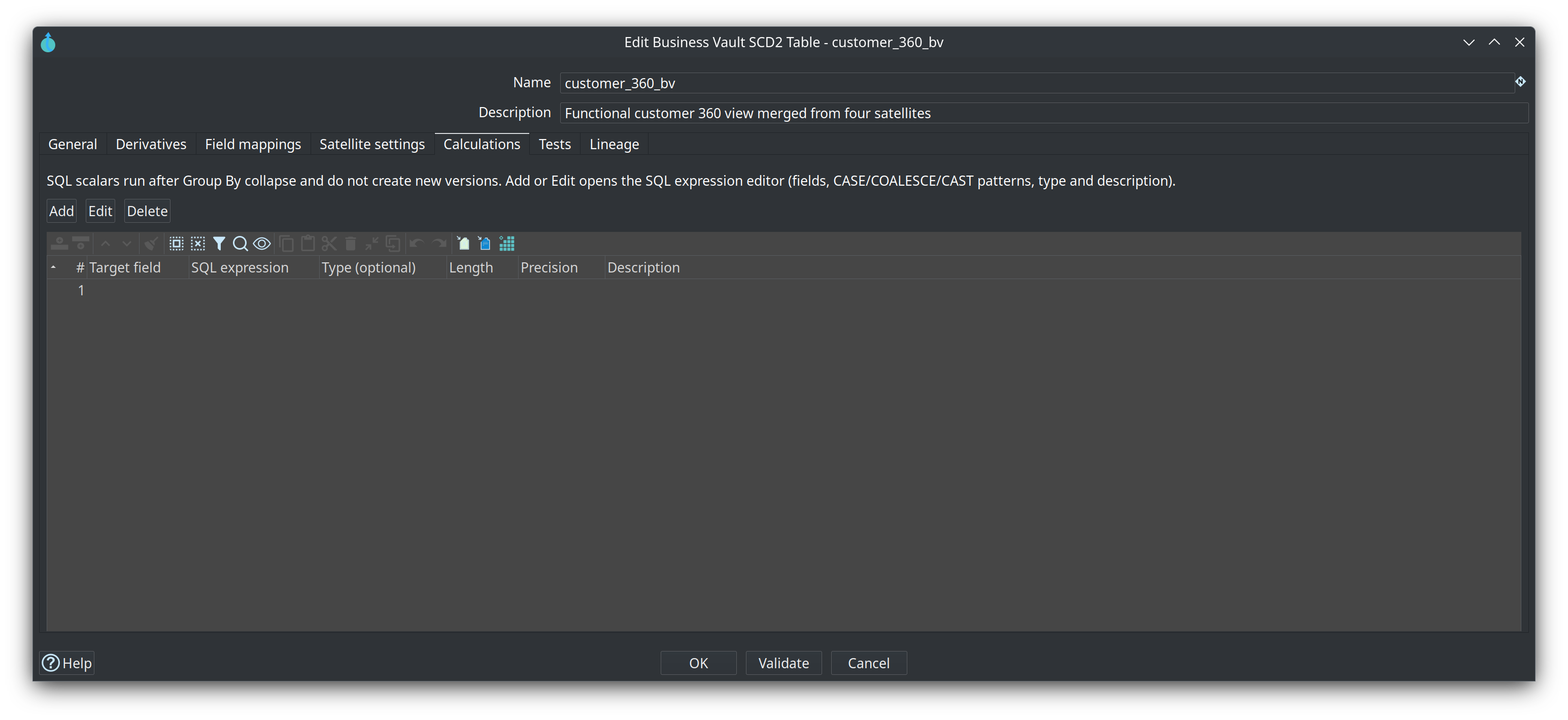Click the Validate button
Screen dimensions: 1568x720
pyautogui.click(x=783, y=663)
